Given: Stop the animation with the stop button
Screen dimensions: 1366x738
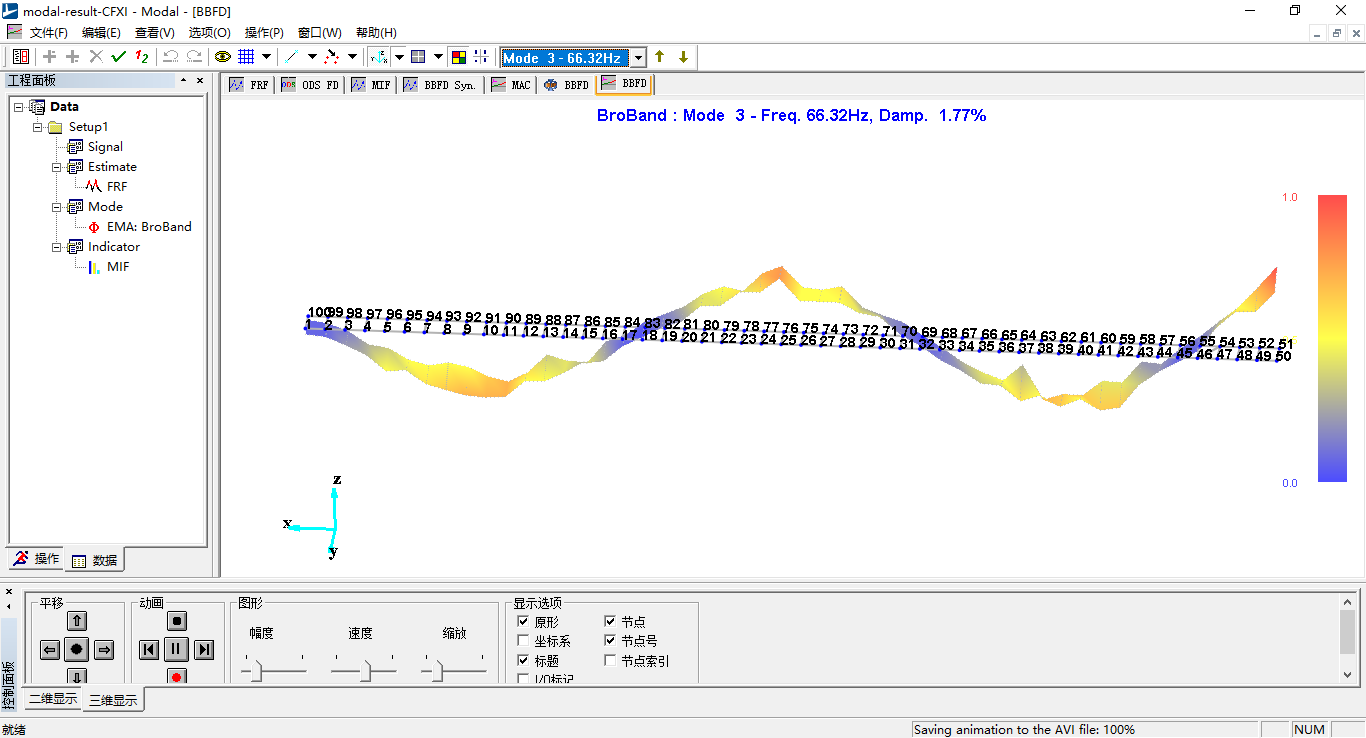Looking at the screenshot, I should (x=176, y=621).
